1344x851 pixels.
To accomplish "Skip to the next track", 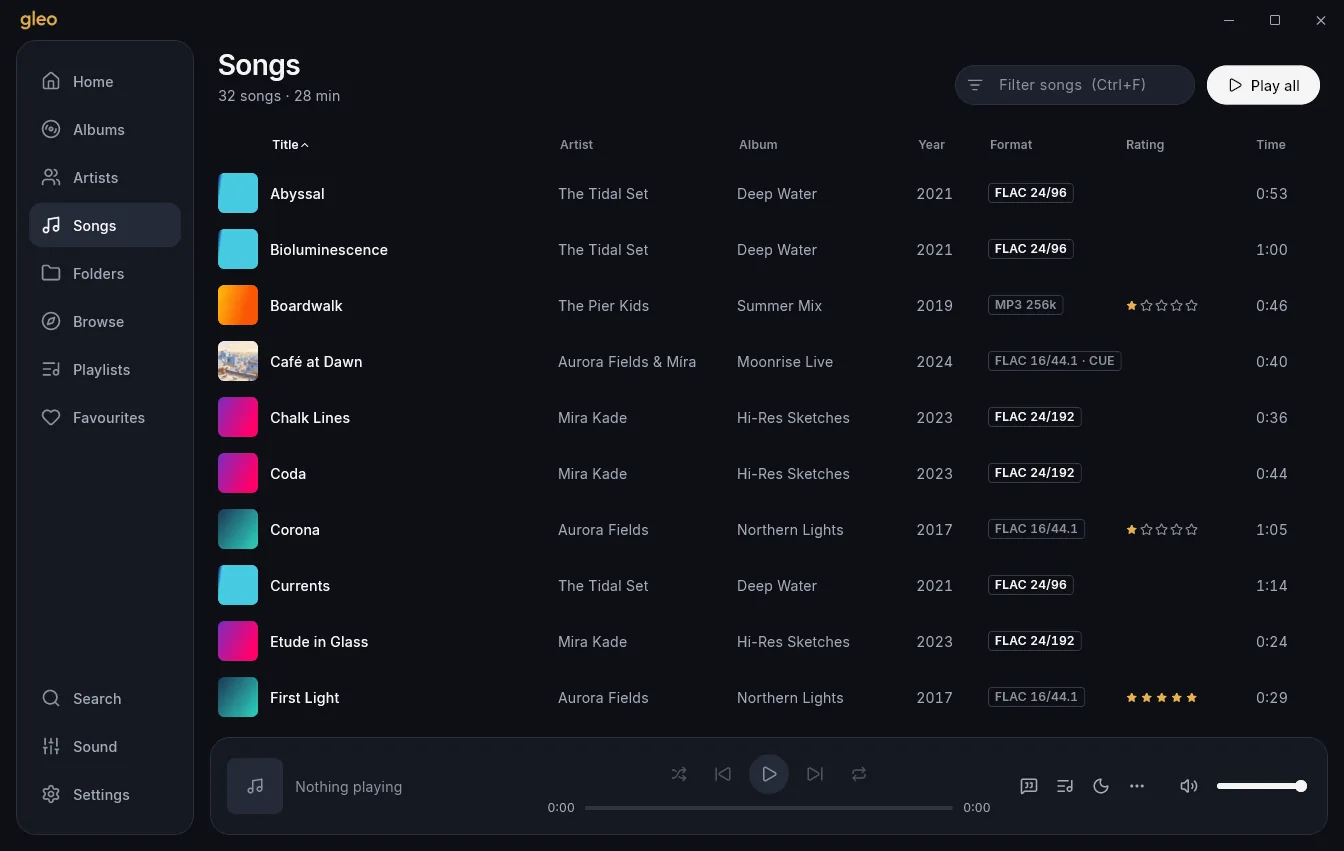I will coord(815,774).
